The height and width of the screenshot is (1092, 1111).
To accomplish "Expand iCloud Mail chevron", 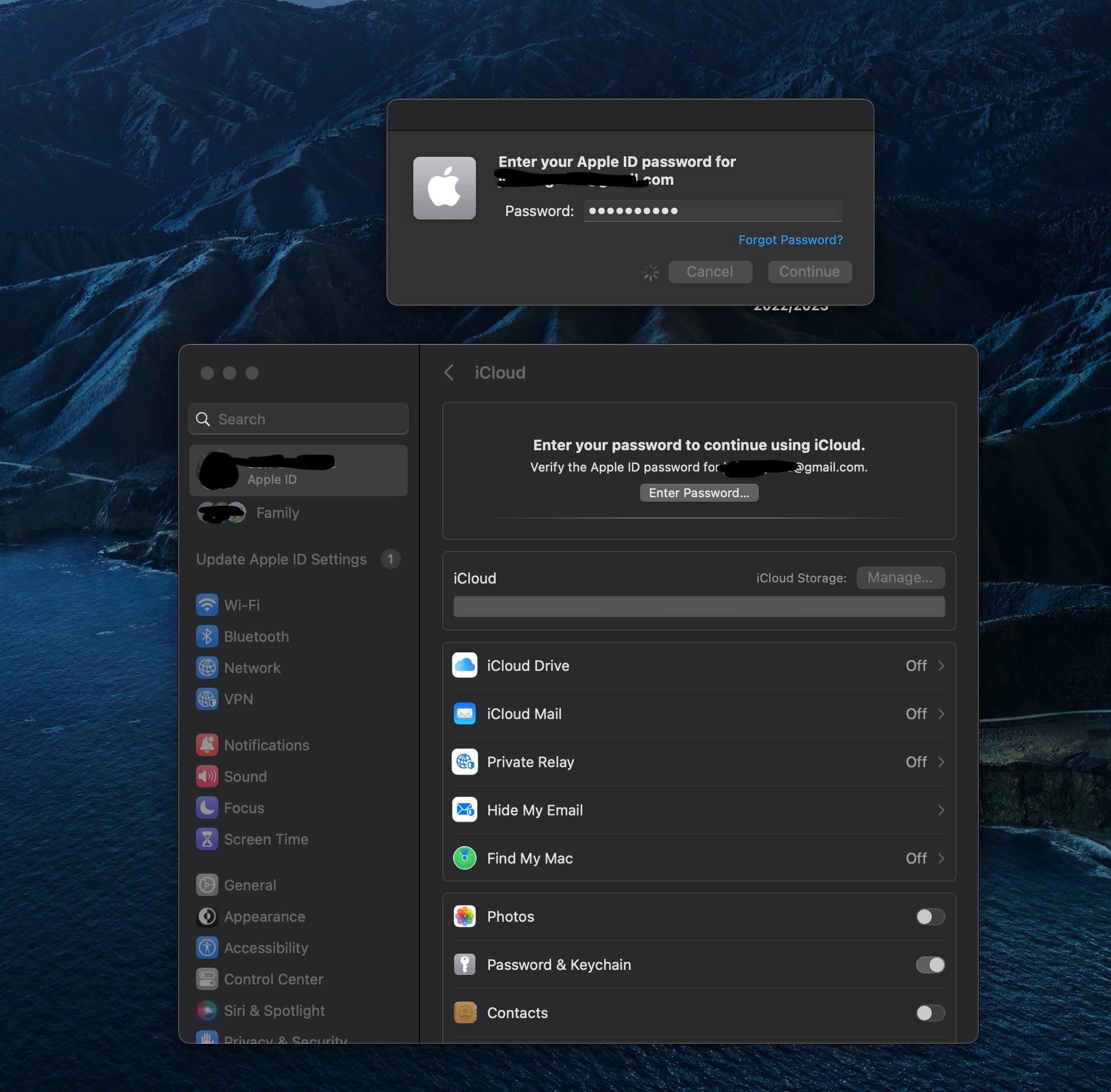I will (x=941, y=713).
